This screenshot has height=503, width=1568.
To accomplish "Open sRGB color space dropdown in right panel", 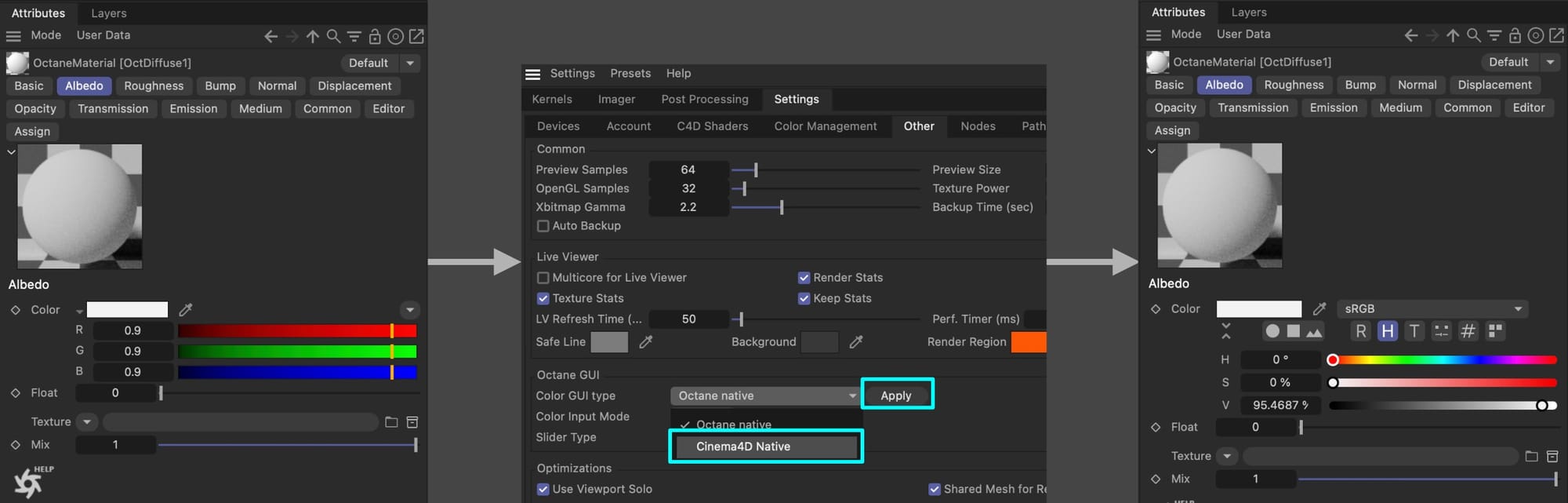I will tap(1433, 309).
